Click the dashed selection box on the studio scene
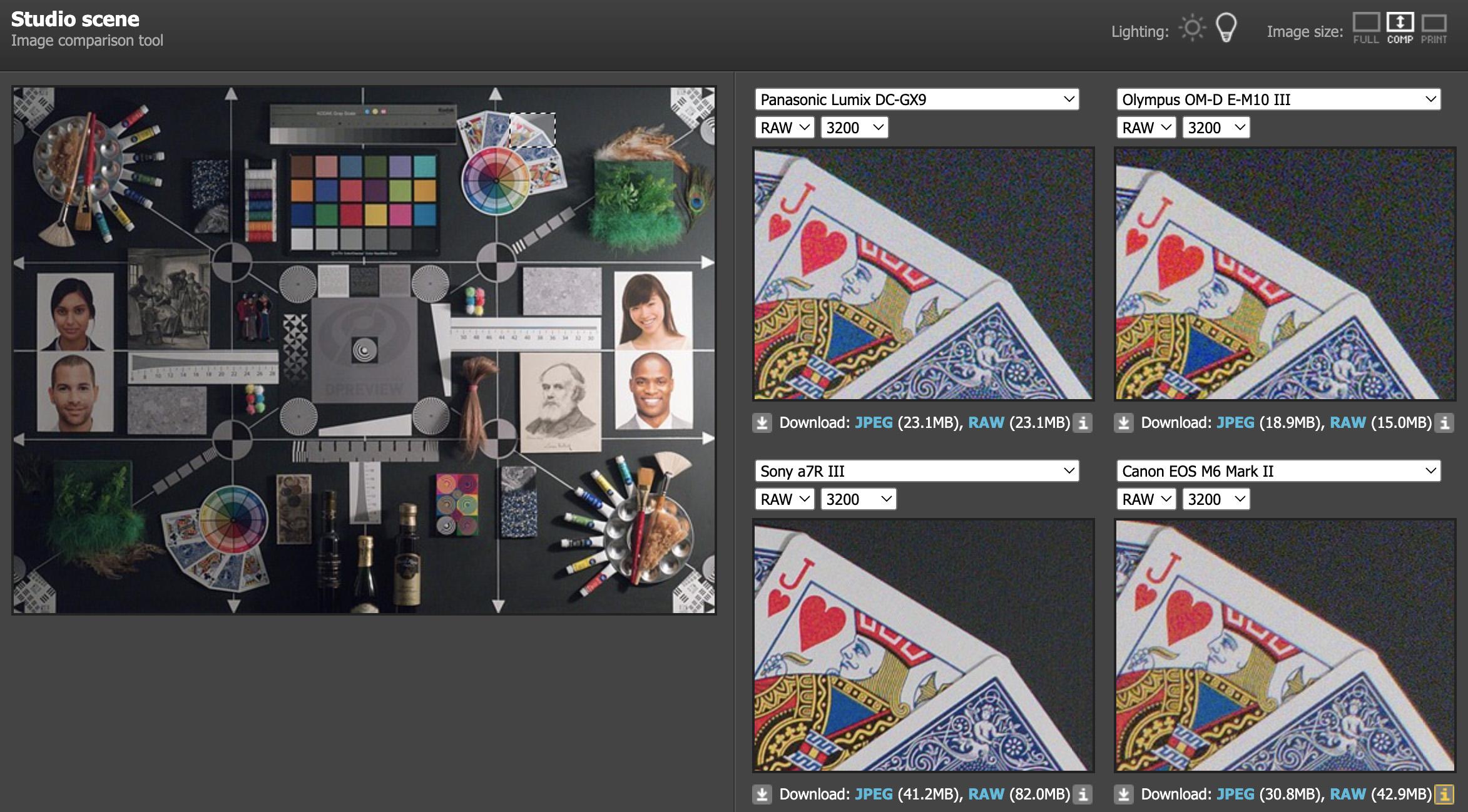The height and width of the screenshot is (812, 1468). pyautogui.click(x=533, y=130)
